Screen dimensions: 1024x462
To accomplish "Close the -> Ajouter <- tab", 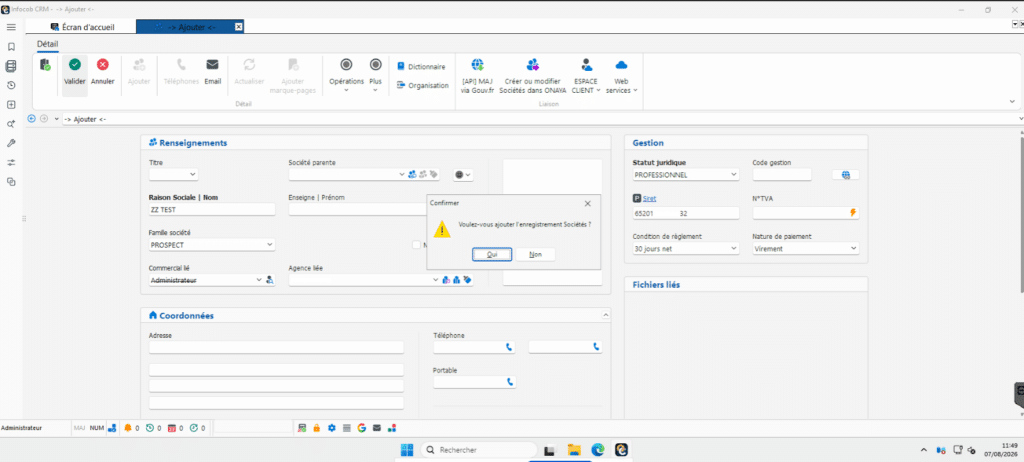I will (238, 27).
